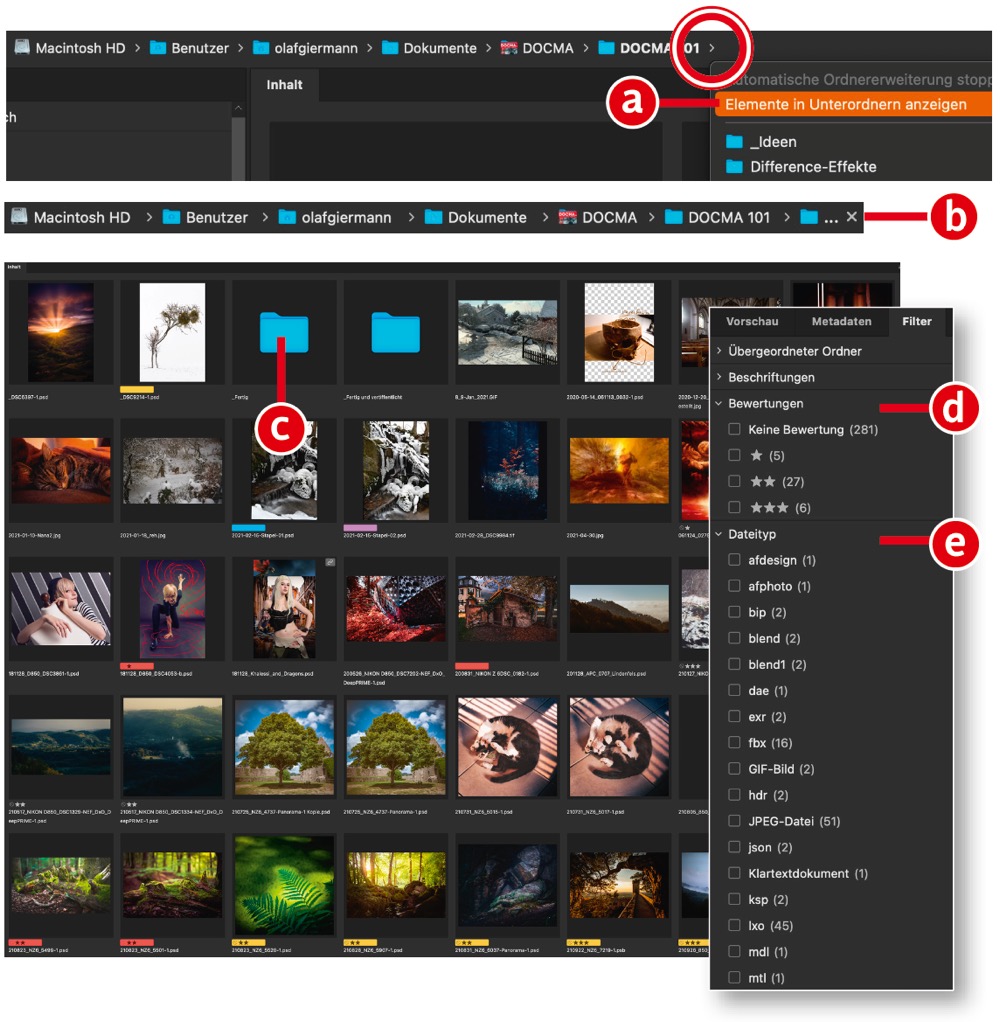Select the Filter tab
The width and height of the screenshot is (1000, 1022).
[917, 321]
